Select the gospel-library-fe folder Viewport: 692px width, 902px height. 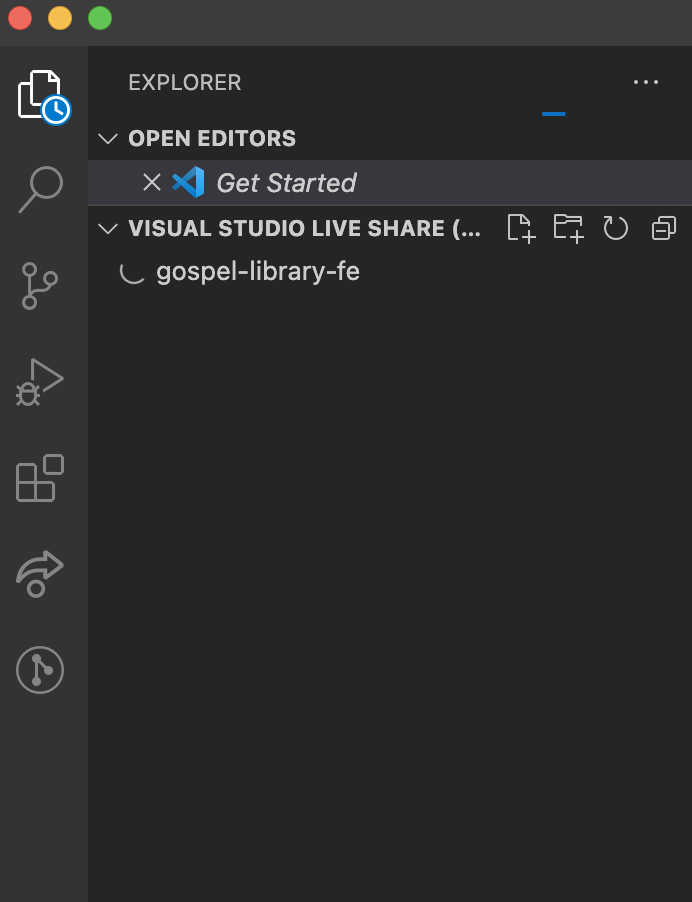[x=390, y=272]
